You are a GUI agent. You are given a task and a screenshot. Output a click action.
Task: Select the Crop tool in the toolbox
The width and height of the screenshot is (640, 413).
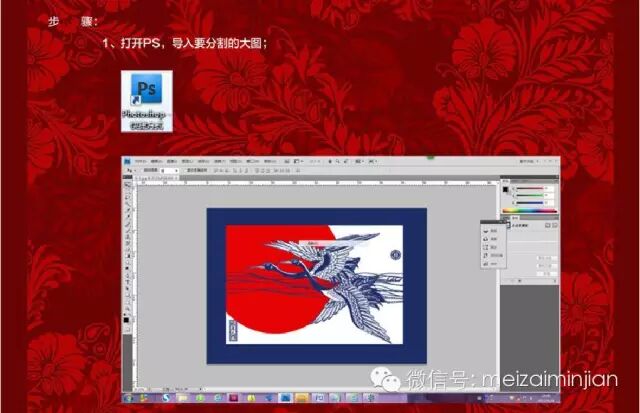coord(127,209)
